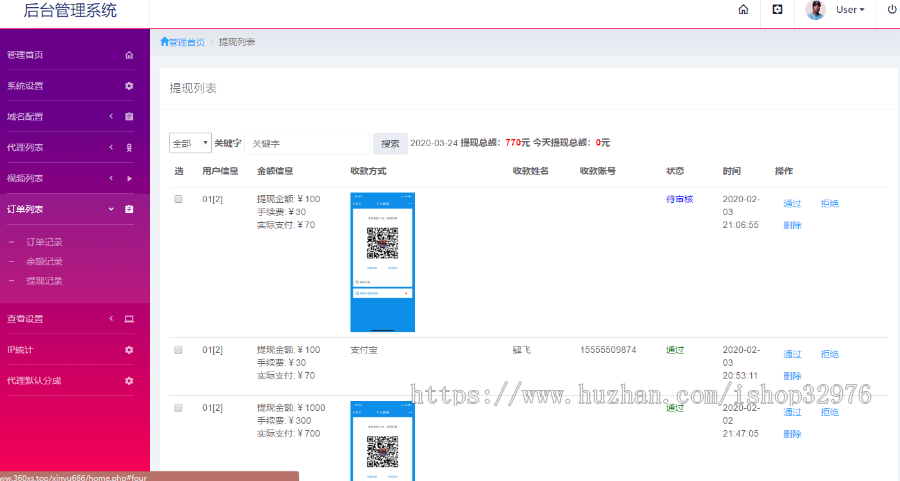Click 通过 link in the 支付宝 row
This screenshot has width=900, height=481.
point(792,354)
